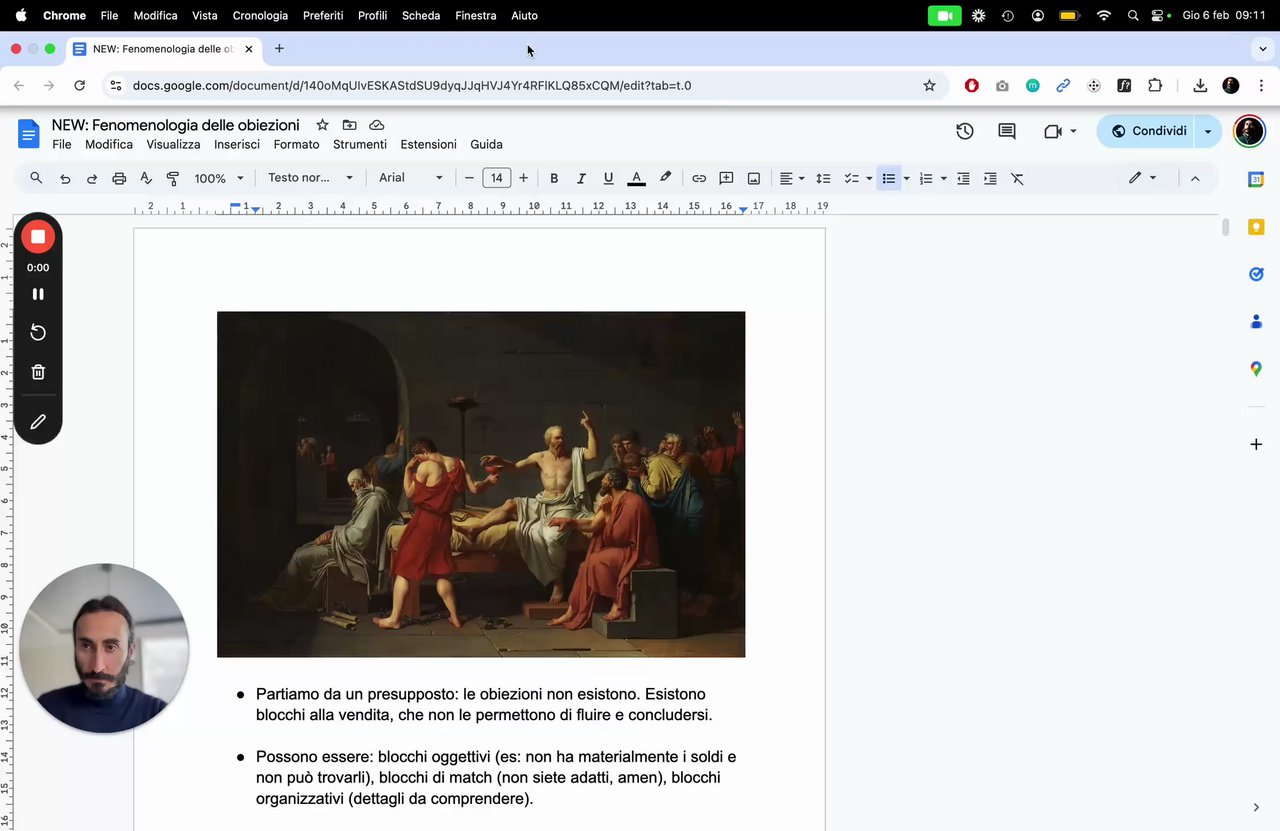Toggle underline formatting

(608, 178)
